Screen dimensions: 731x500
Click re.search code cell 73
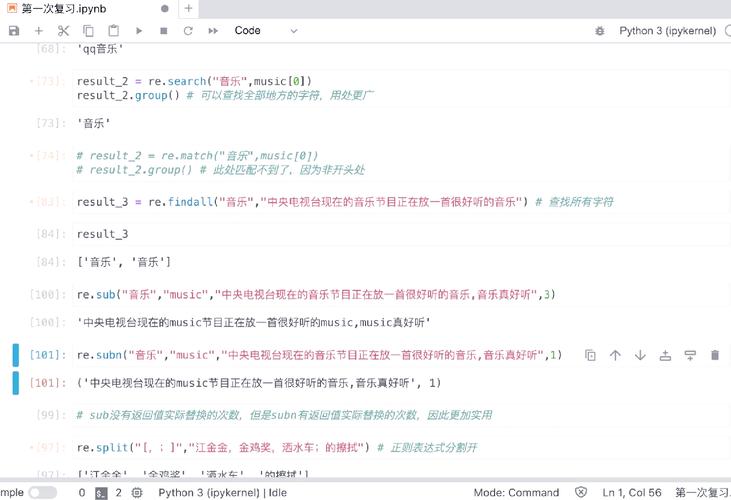coord(401,88)
